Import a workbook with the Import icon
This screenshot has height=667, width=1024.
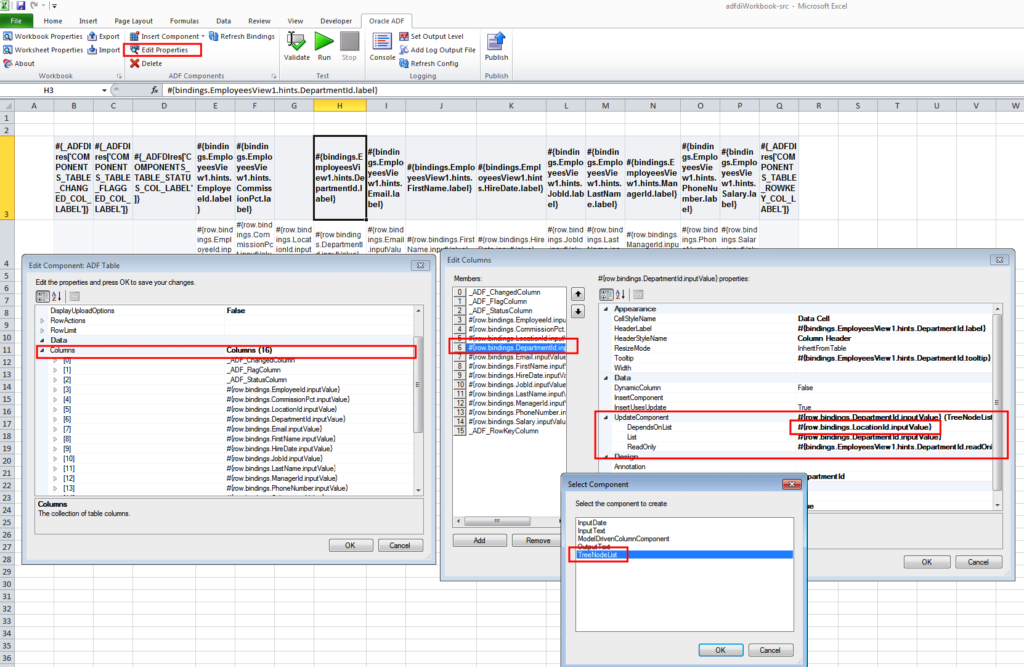coord(107,50)
